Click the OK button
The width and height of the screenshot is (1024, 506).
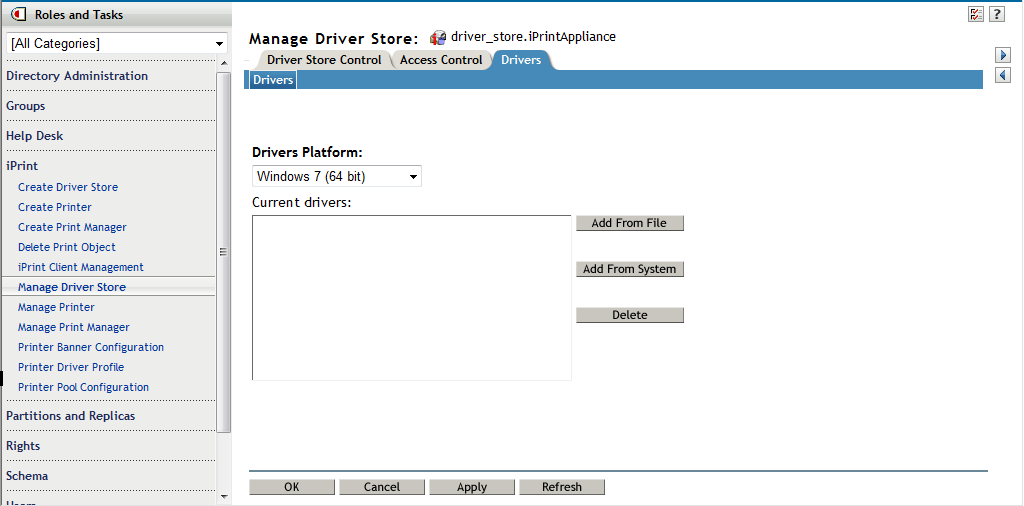pos(292,487)
